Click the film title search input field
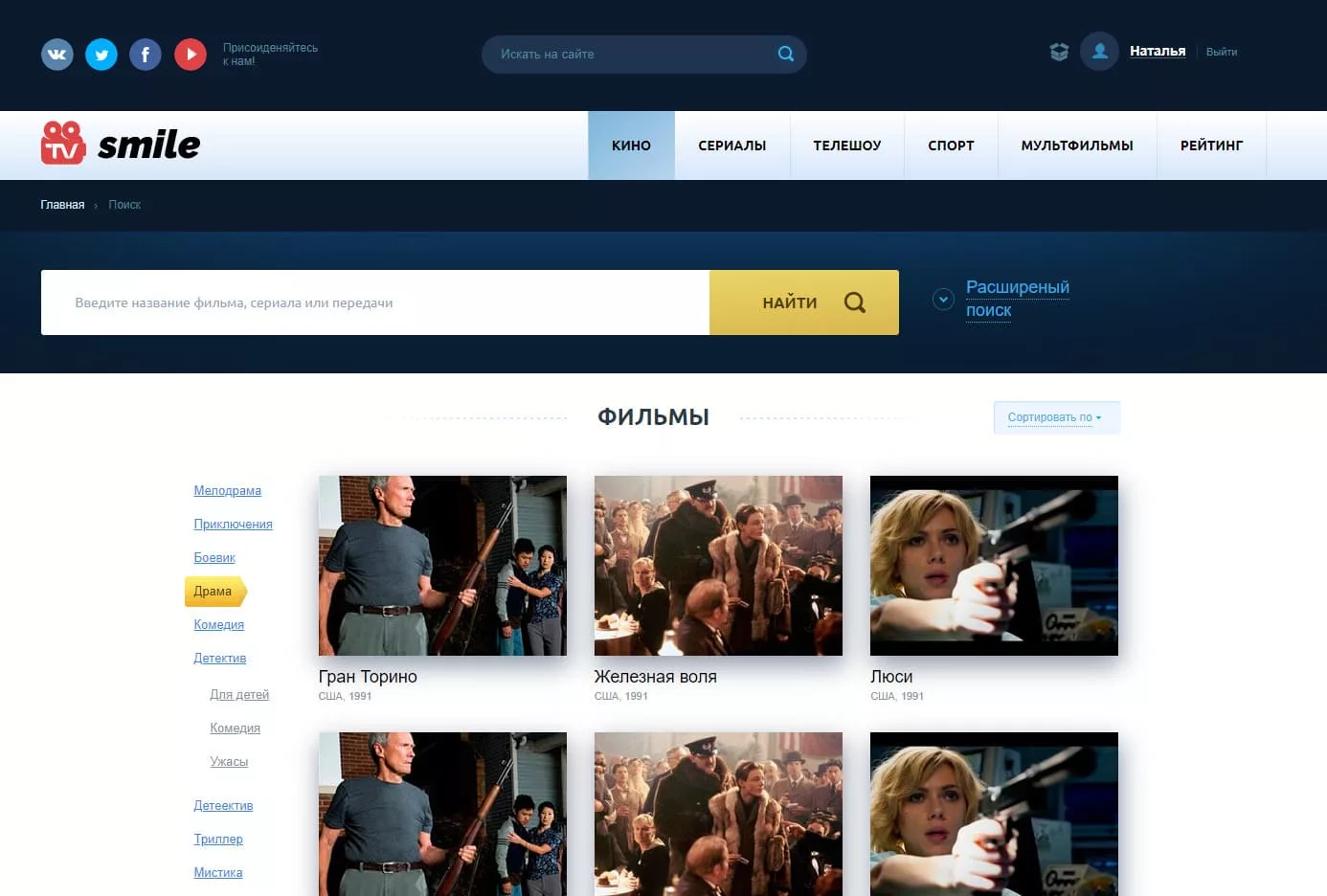This screenshot has width=1327, height=896. 375,302
